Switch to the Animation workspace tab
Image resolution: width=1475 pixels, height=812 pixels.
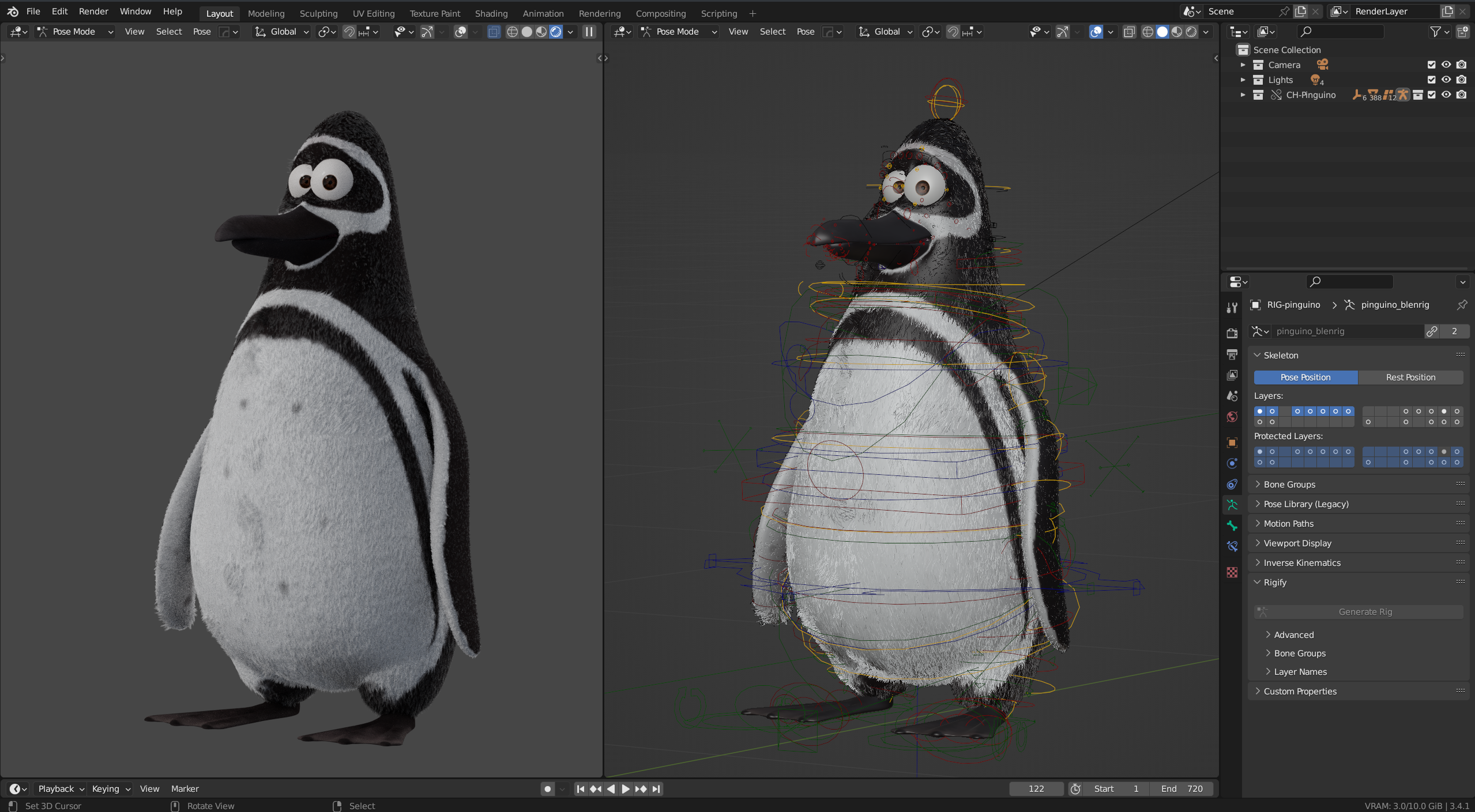coord(543,13)
